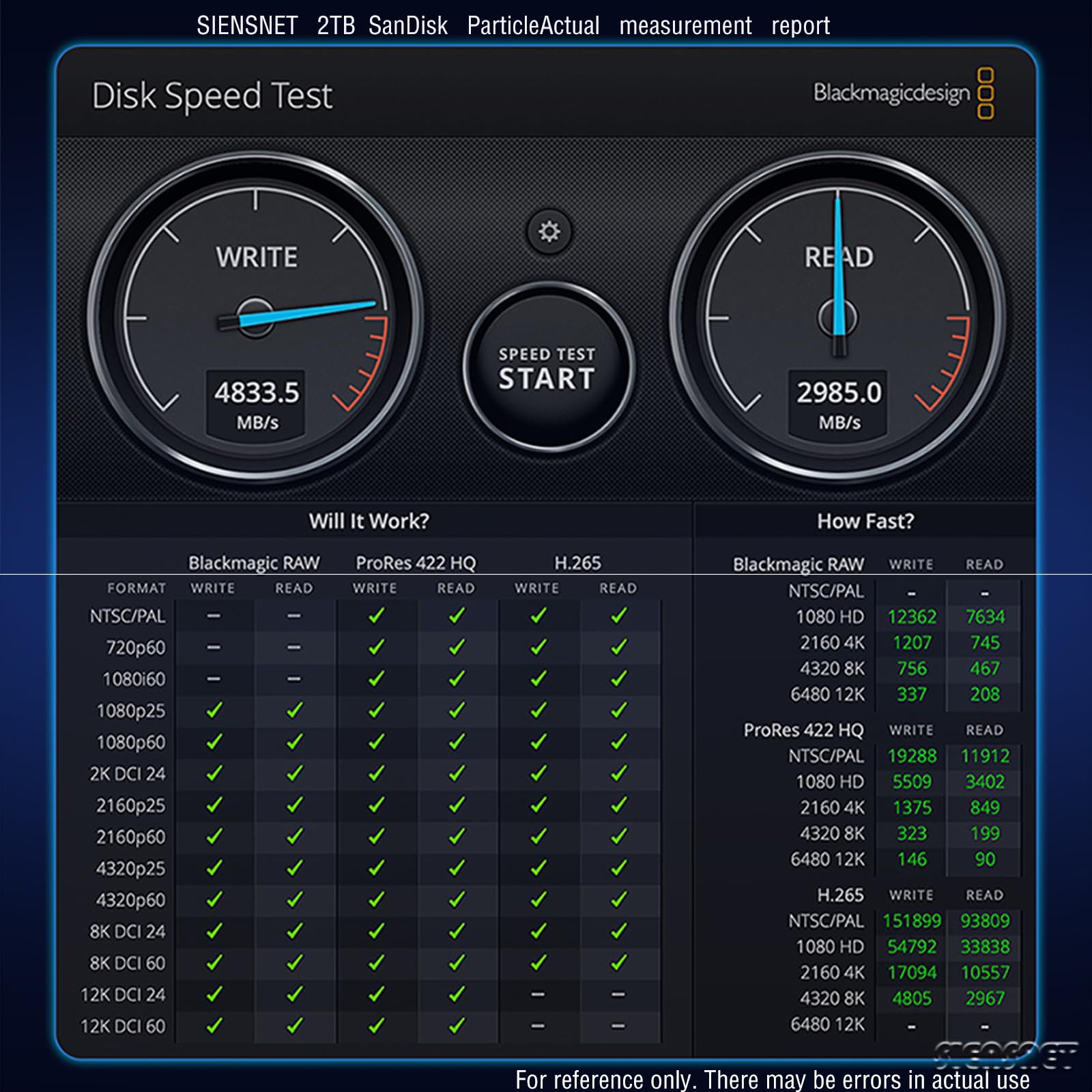
Task: Click the 2160p60 ProRes 422 HQ read checkmark
Action: 457,837
